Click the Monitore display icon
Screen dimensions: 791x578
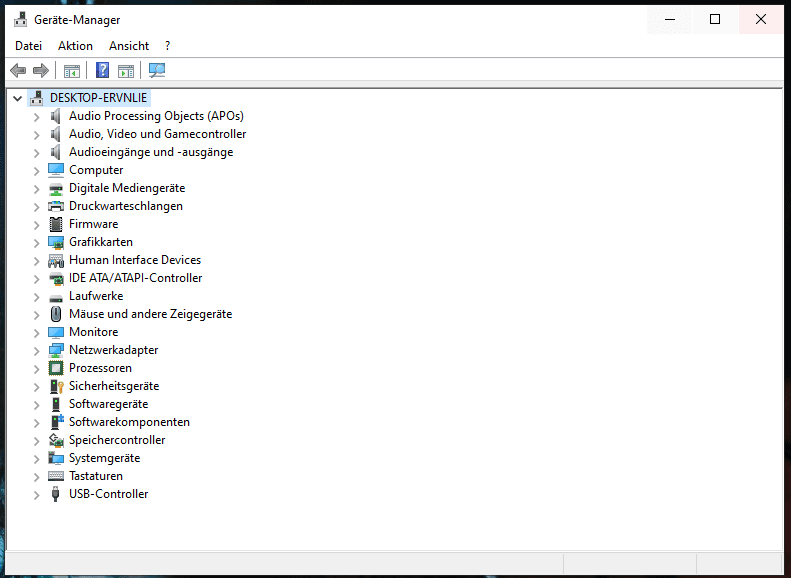56,332
